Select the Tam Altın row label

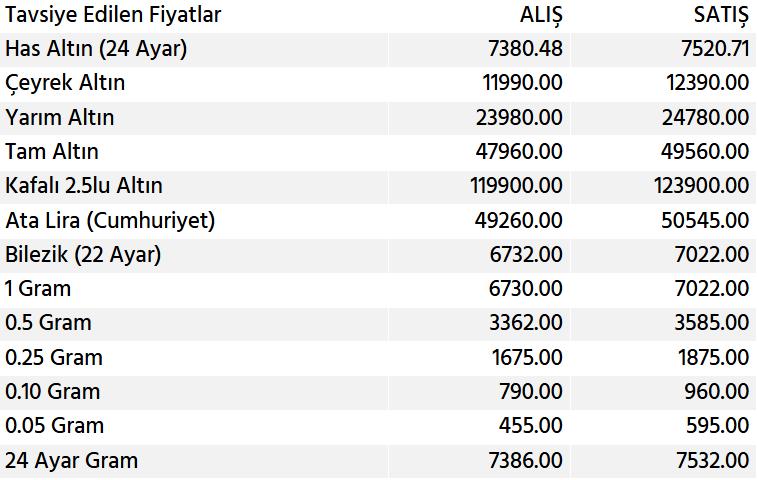tap(52, 152)
